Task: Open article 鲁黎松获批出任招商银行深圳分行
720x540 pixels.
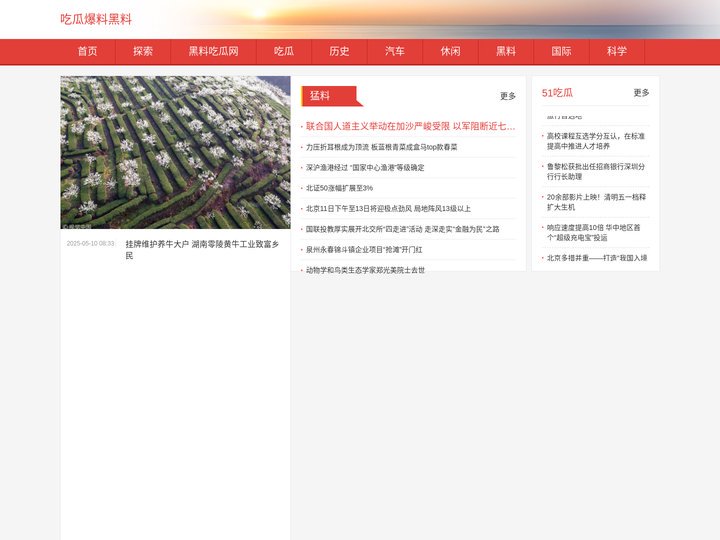Action: [x=596, y=171]
